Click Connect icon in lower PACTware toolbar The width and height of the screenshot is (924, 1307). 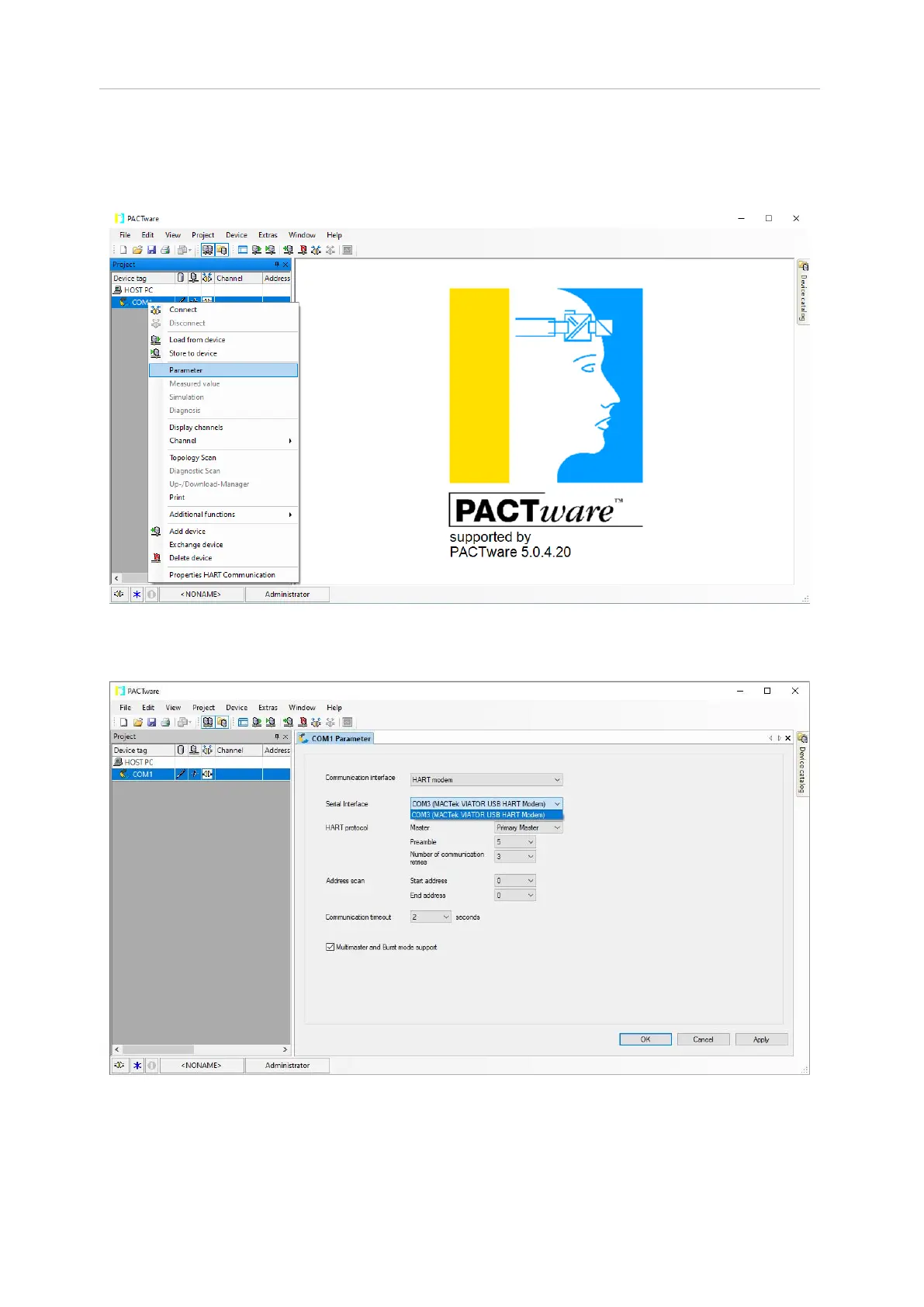(x=316, y=722)
